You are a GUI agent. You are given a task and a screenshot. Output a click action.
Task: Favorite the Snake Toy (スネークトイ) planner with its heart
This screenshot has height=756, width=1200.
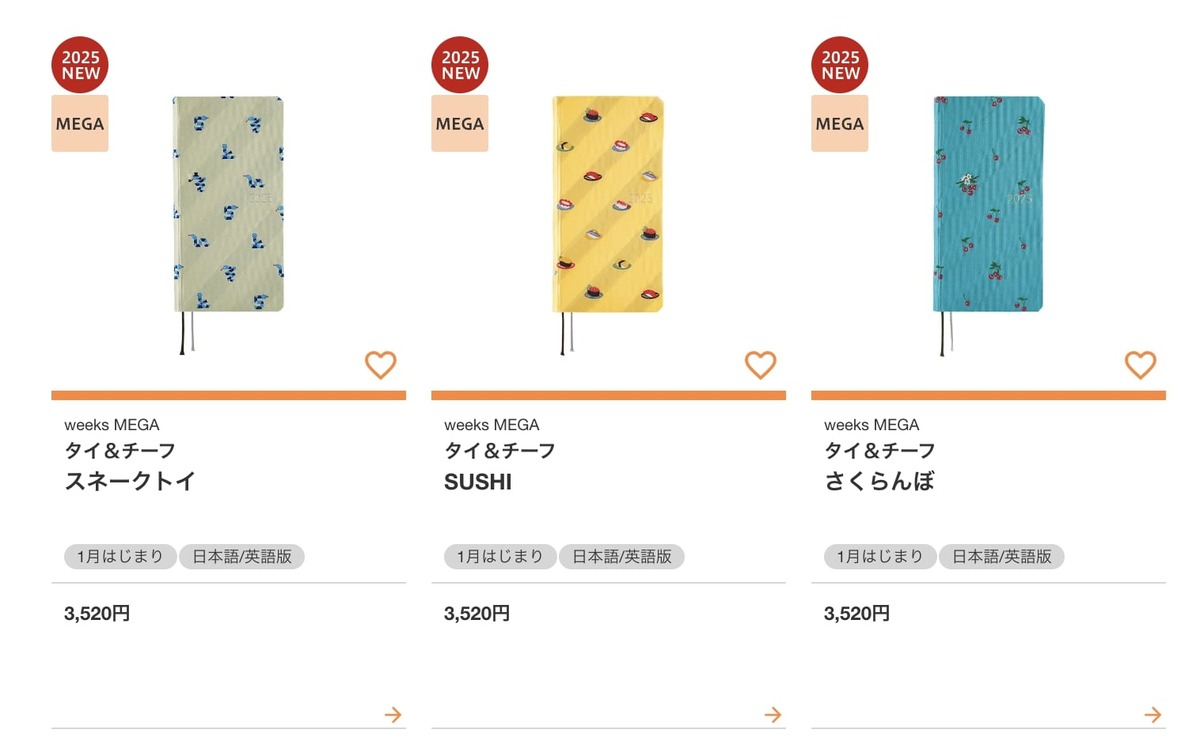click(380, 365)
